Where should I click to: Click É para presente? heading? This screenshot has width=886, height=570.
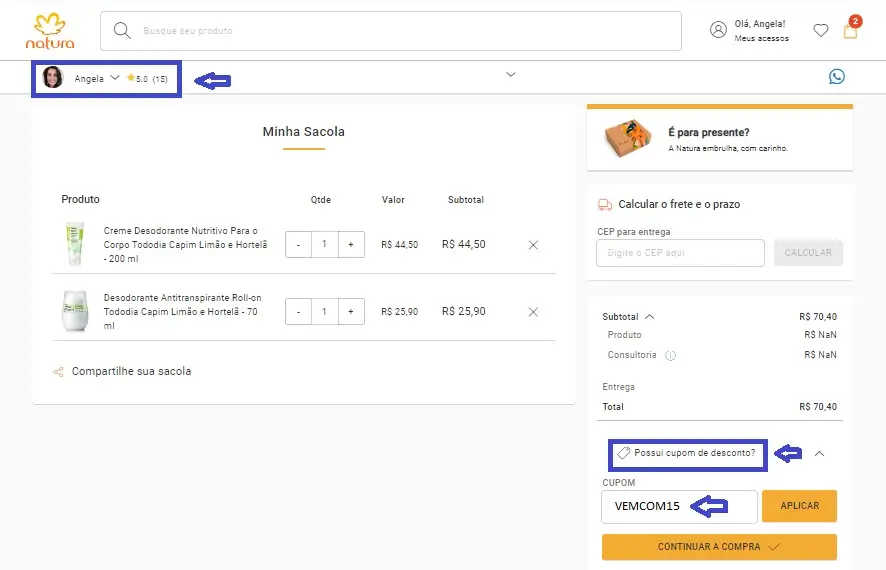click(709, 132)
